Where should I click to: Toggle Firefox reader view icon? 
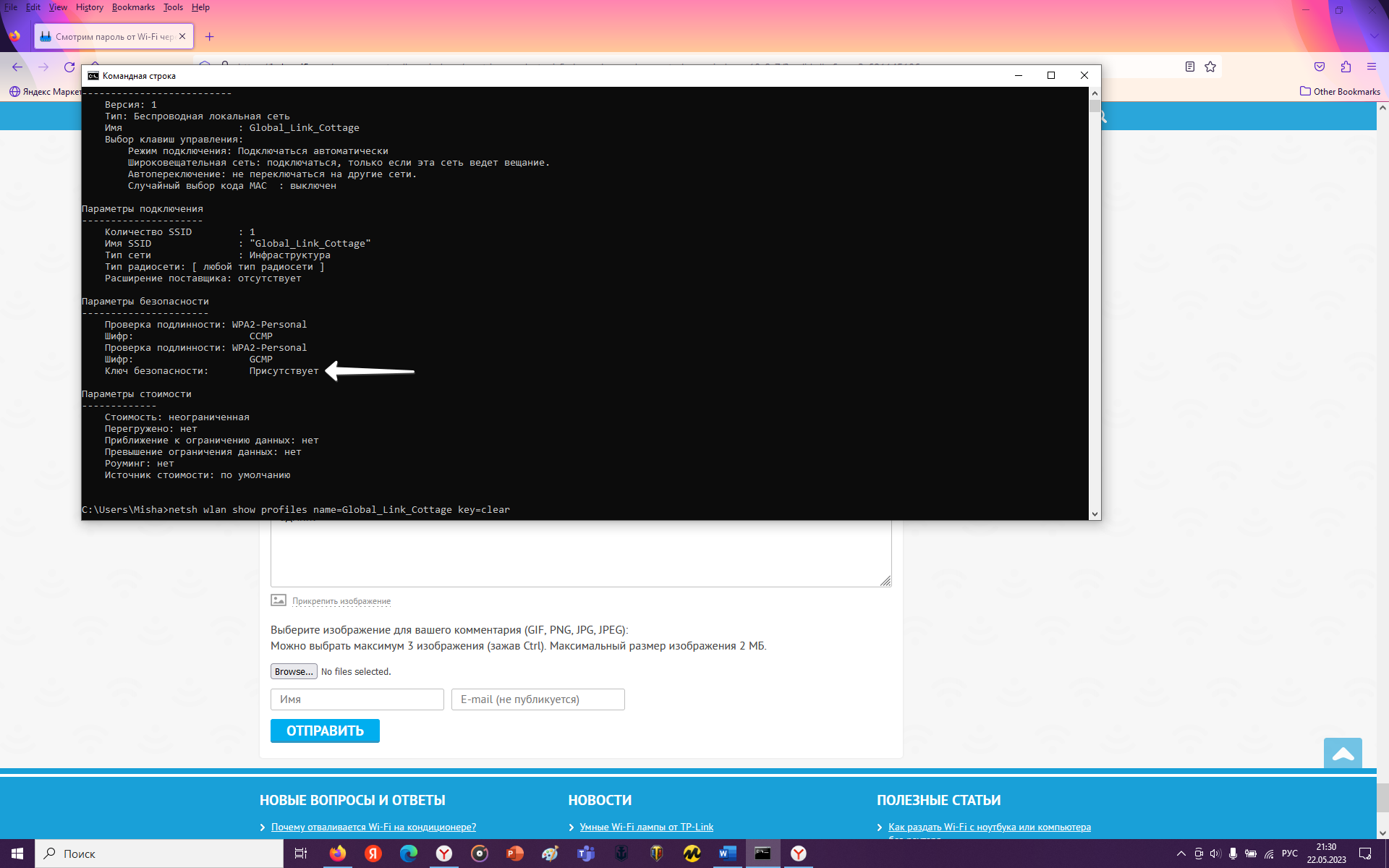[x=1190, y=67]
